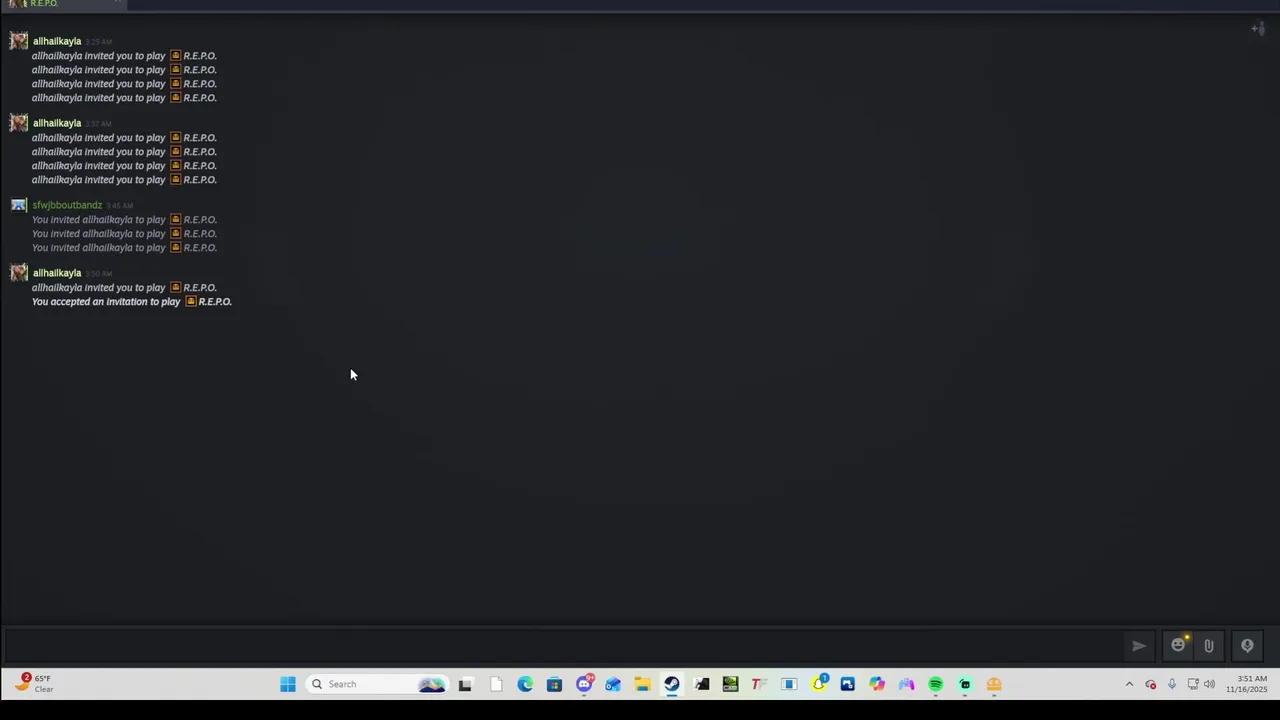Image resolution: width=1280 pixels, height=720 pixels.
Task: Open Snapchat from the taskbar
Action: click(818, 684)
